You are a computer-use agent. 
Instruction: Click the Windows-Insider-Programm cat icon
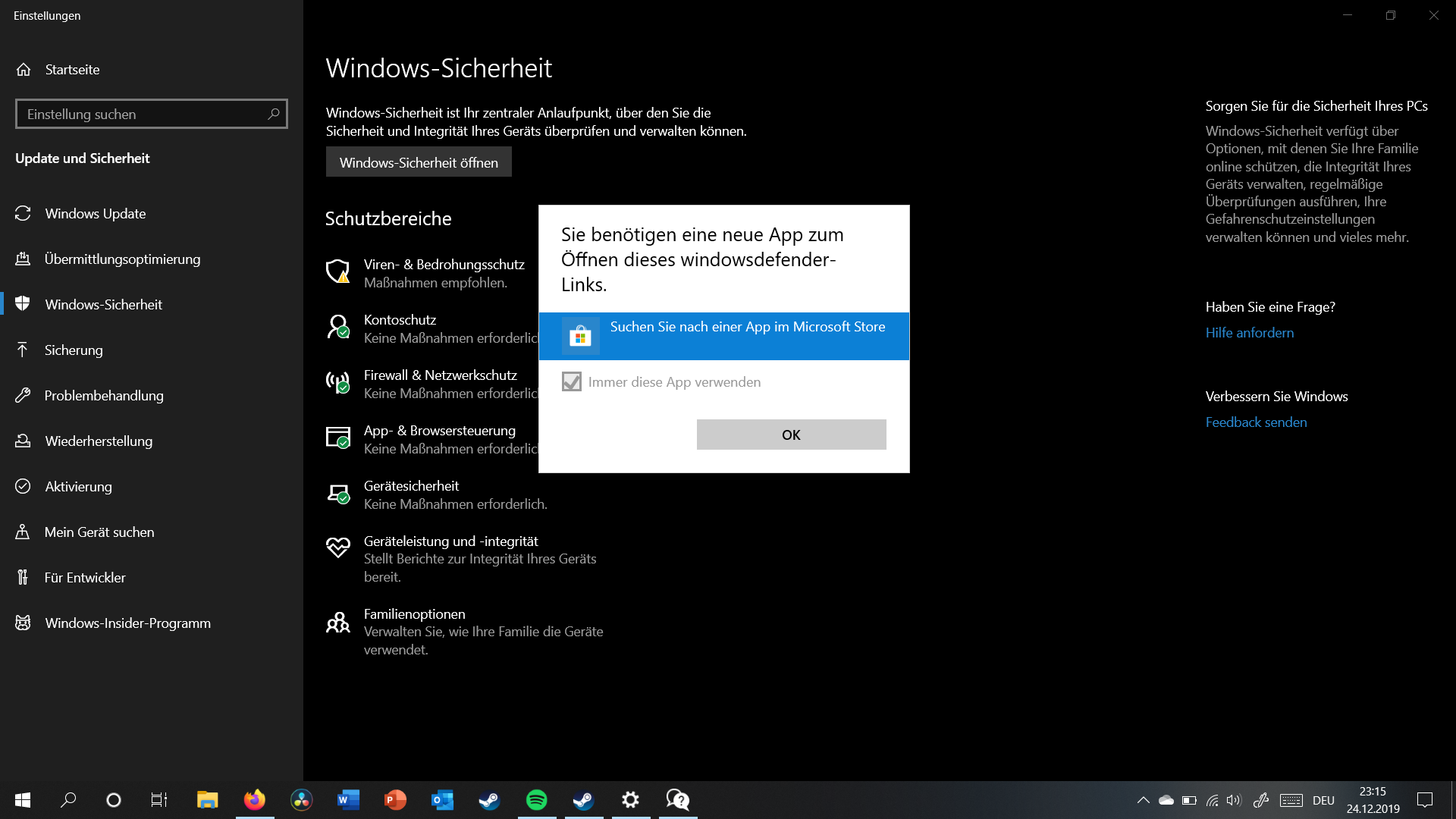[x=23, y=623]
